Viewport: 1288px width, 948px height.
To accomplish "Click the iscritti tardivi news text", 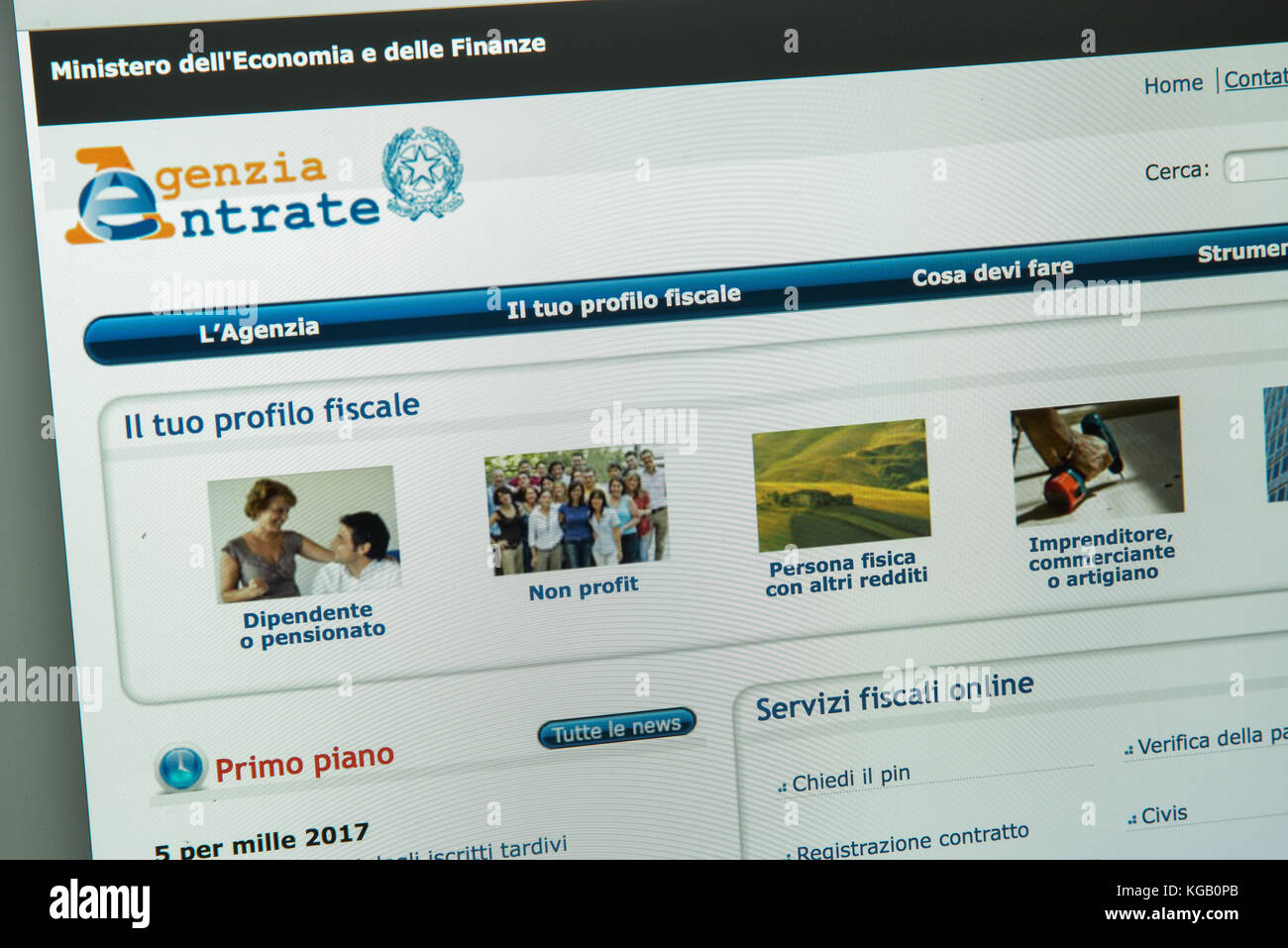I will 497,849.
